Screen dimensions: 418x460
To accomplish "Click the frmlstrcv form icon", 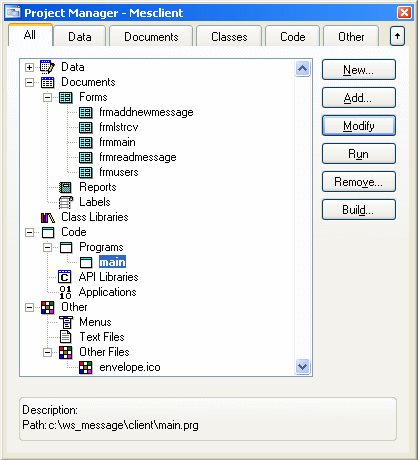I will (86, 127).
